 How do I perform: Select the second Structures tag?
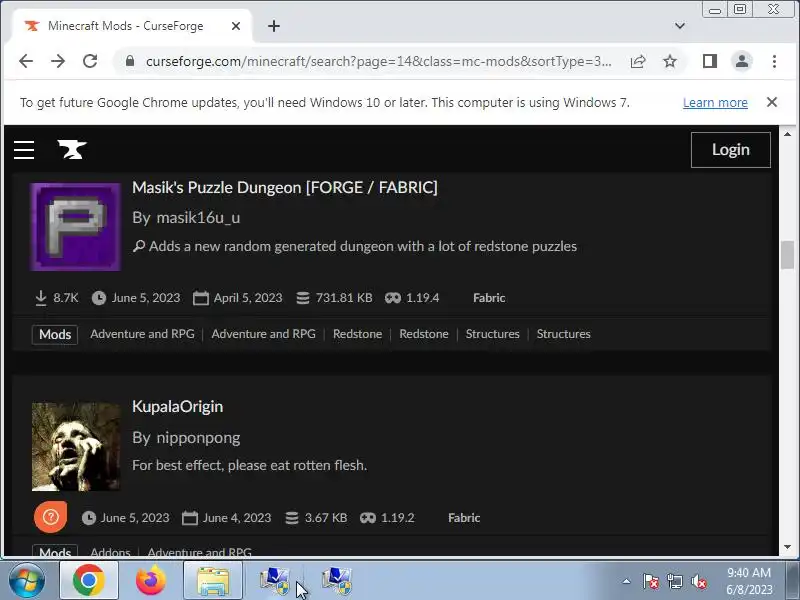coord(563,334)
